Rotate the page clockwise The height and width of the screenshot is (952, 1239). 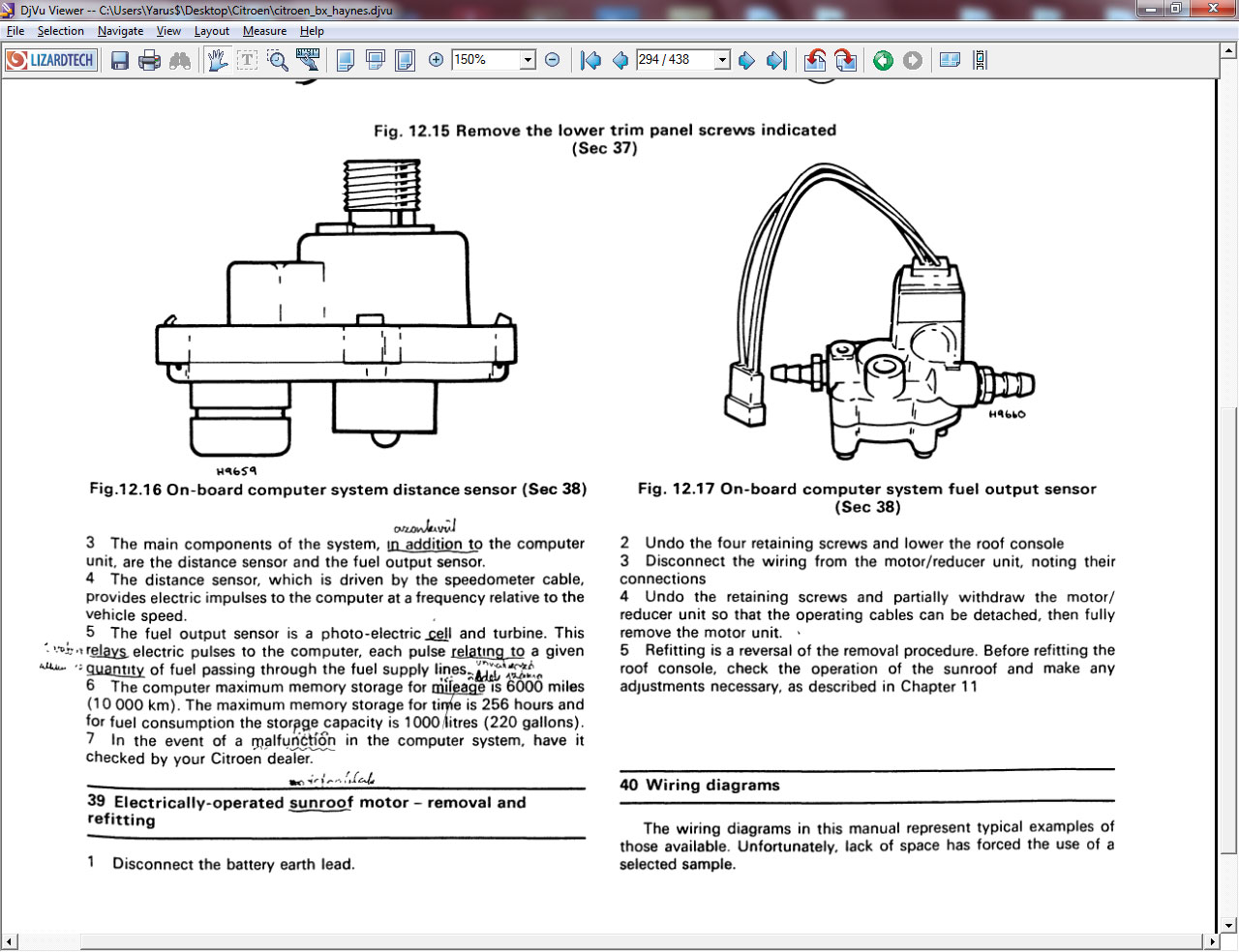[845, 60]
